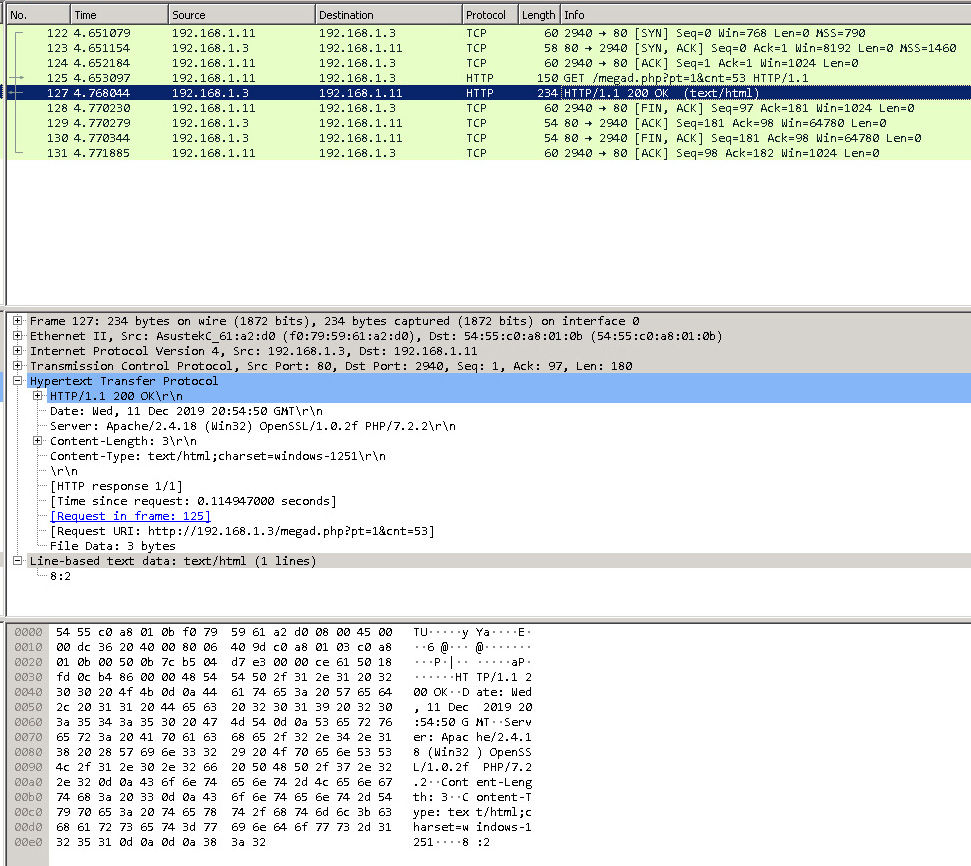This screenshot has height=866, width=971.
Task: Expand the Ethernet II tree node
Action: [18, 336]
